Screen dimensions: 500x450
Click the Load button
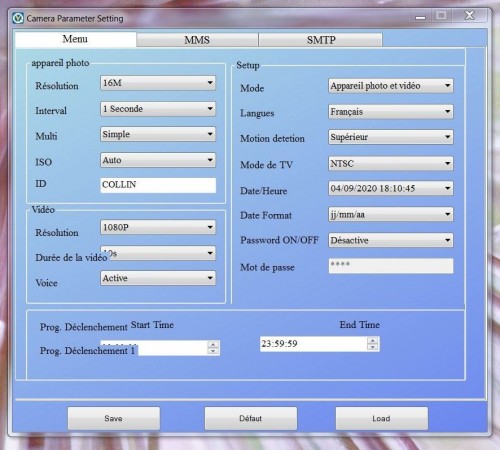click(x=382, y=418)
